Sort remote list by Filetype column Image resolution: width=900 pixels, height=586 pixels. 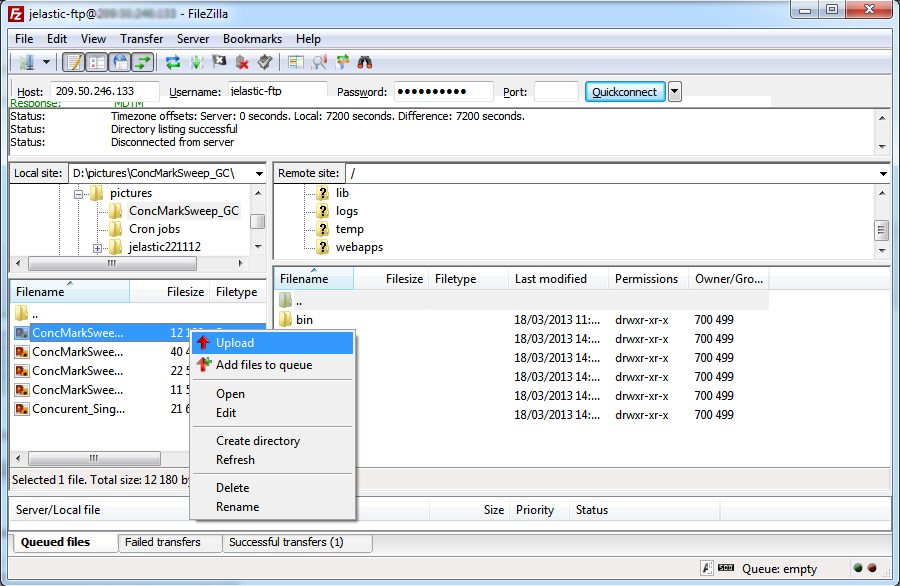pos(468,279)
